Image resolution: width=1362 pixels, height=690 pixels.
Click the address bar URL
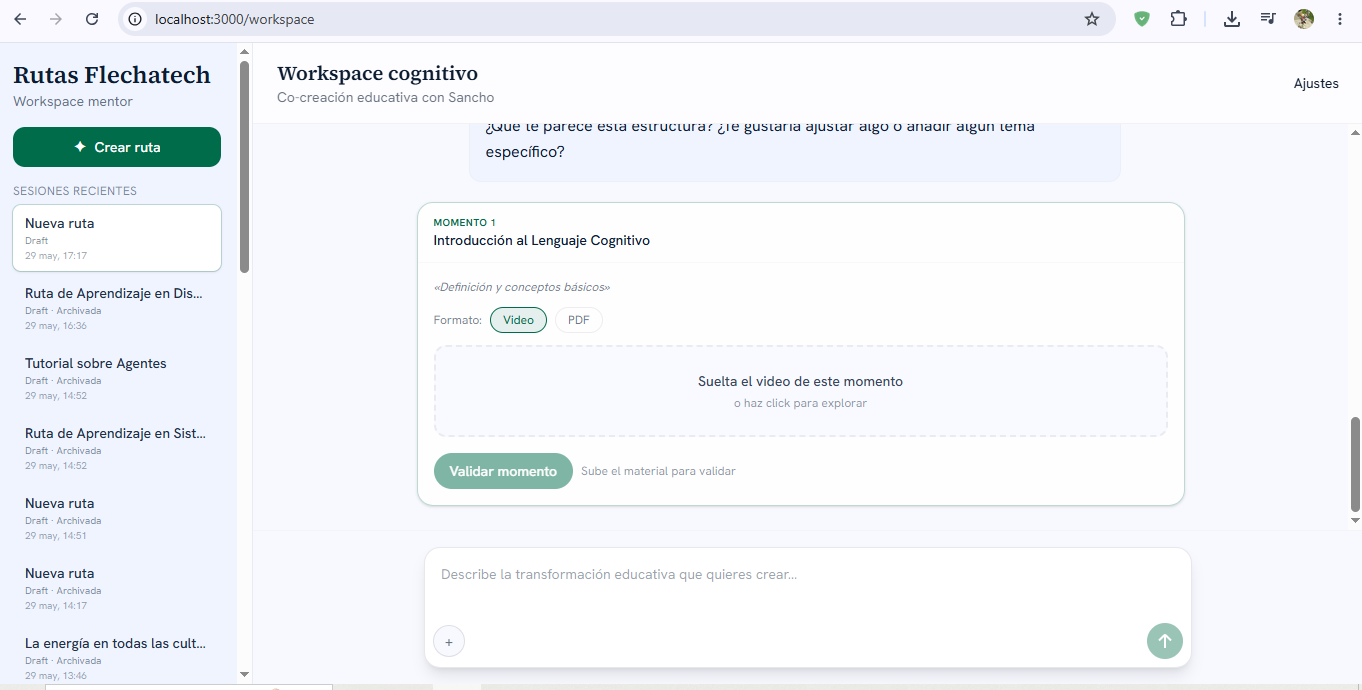tap(235, 19)
